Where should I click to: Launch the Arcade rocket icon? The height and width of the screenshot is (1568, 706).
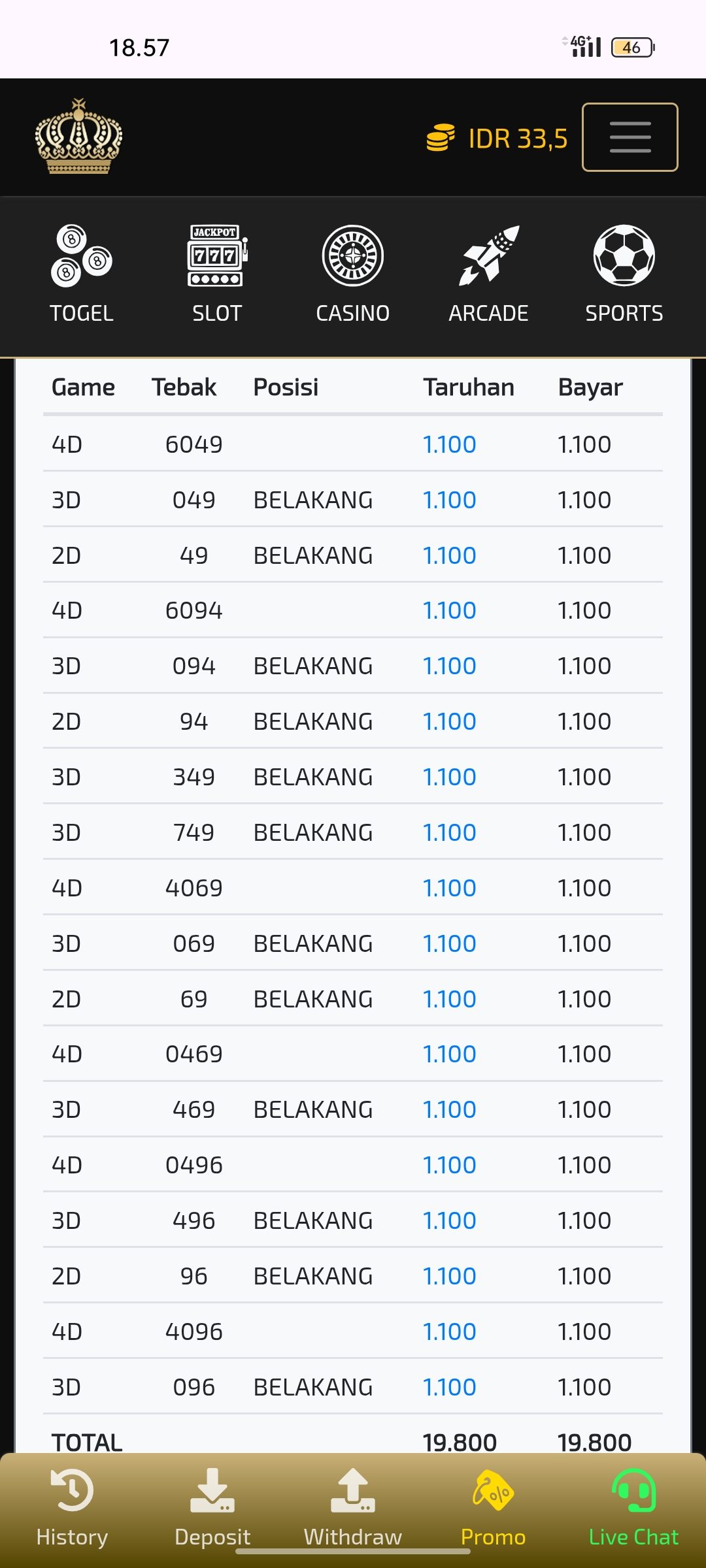488,256
